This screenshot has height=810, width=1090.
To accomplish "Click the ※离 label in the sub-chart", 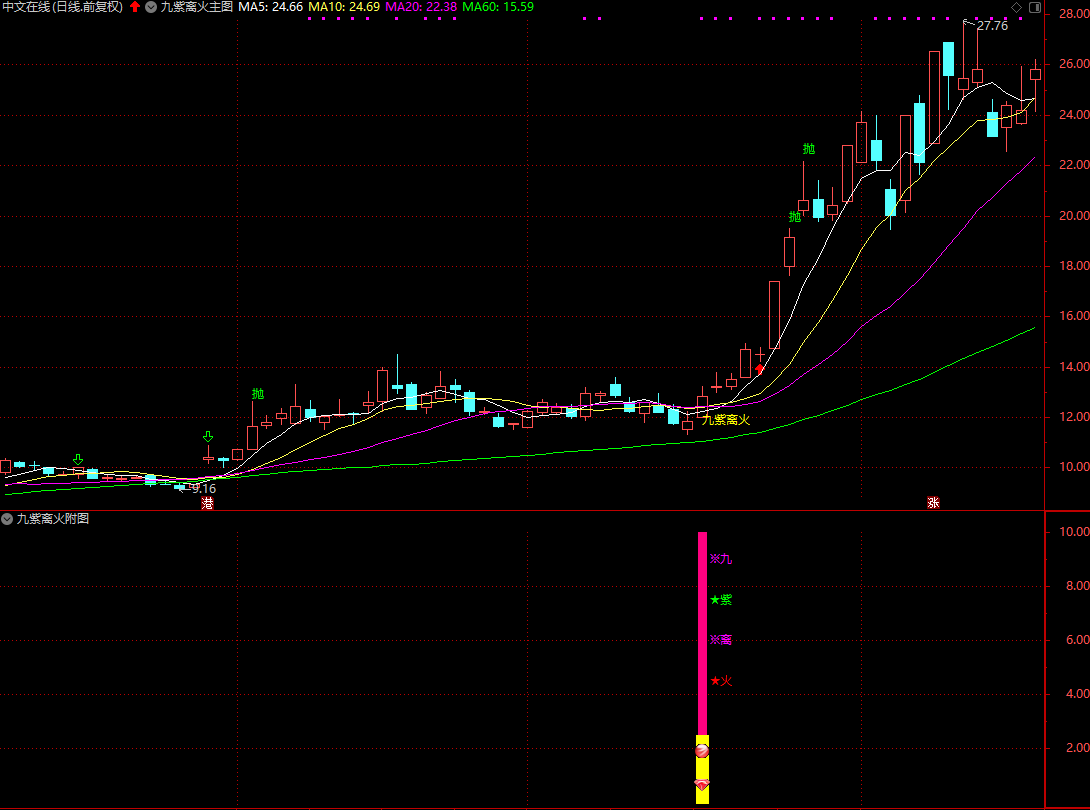I will 721,640.
